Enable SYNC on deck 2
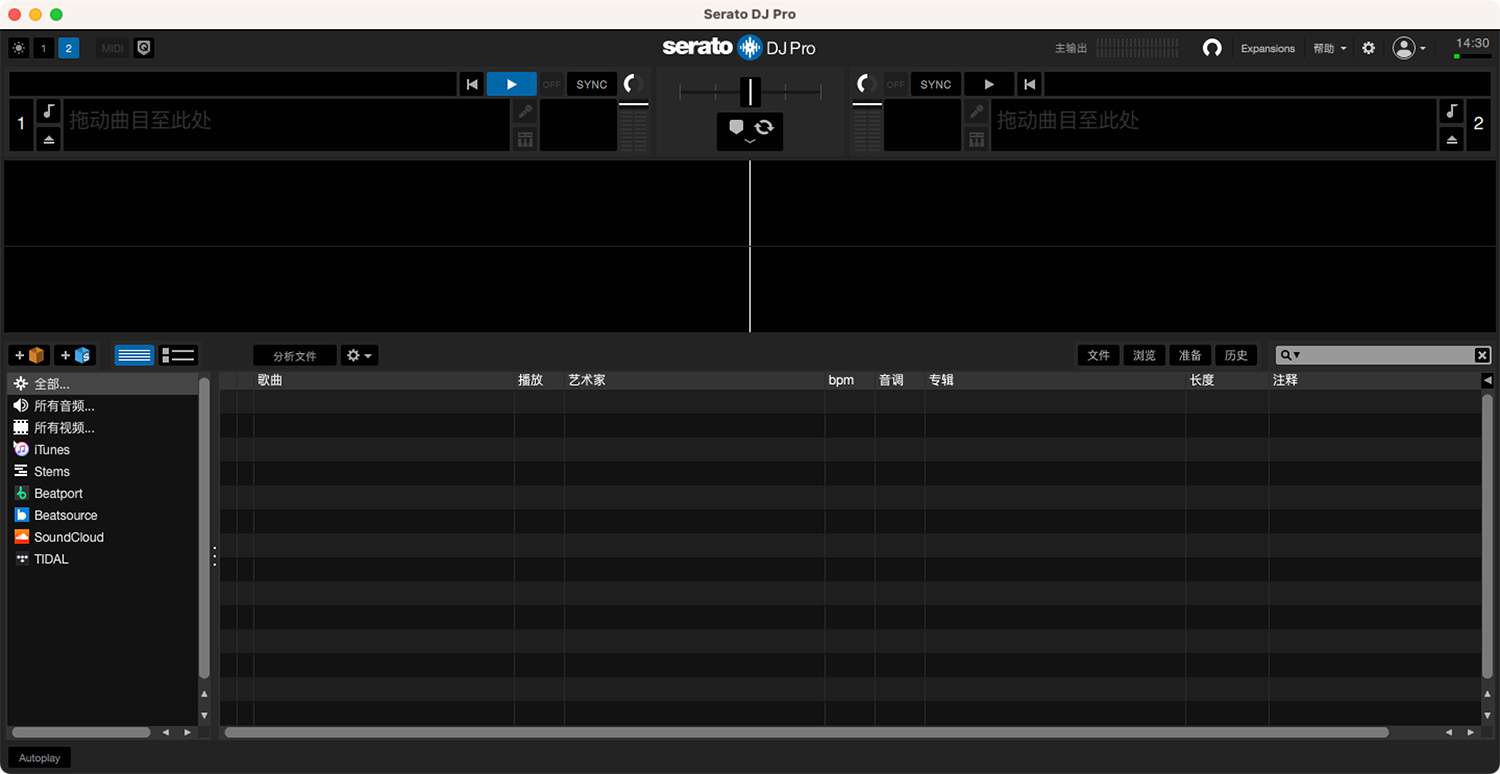The image size is (1500, 774). [x=936, y=84]
